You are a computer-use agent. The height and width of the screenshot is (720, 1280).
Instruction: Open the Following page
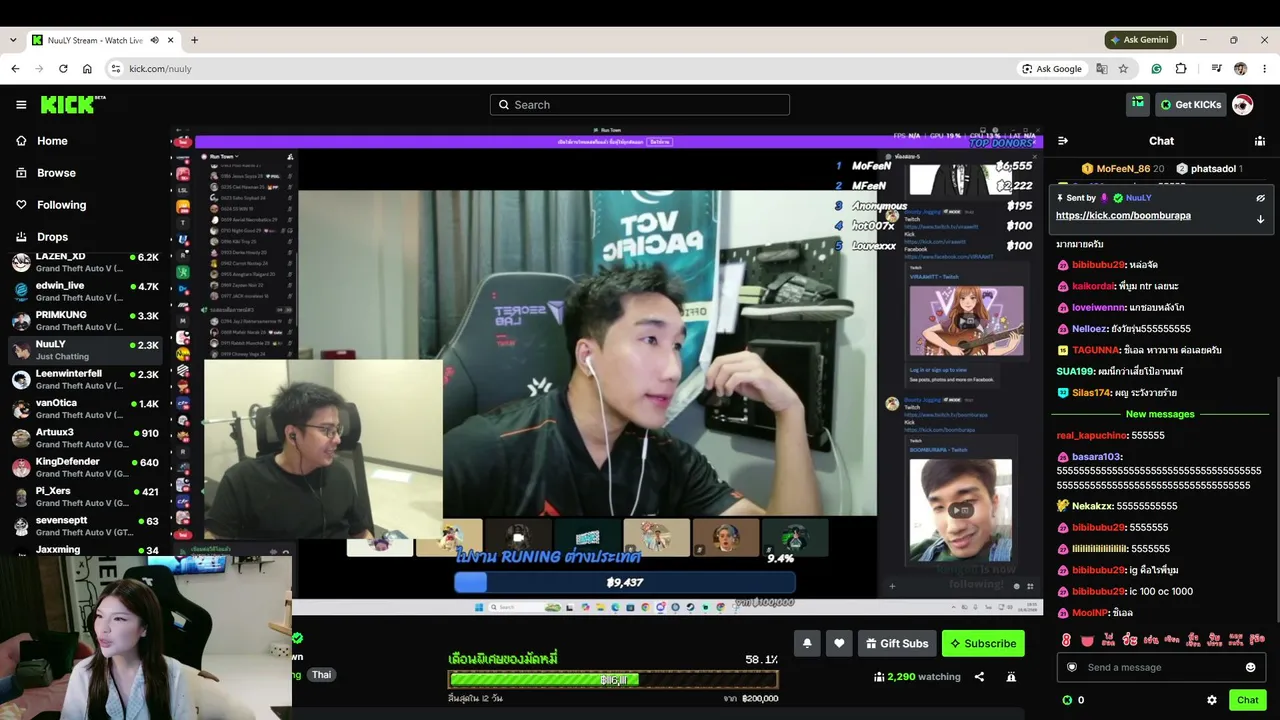pyautogui.click(x=61, y=205)
